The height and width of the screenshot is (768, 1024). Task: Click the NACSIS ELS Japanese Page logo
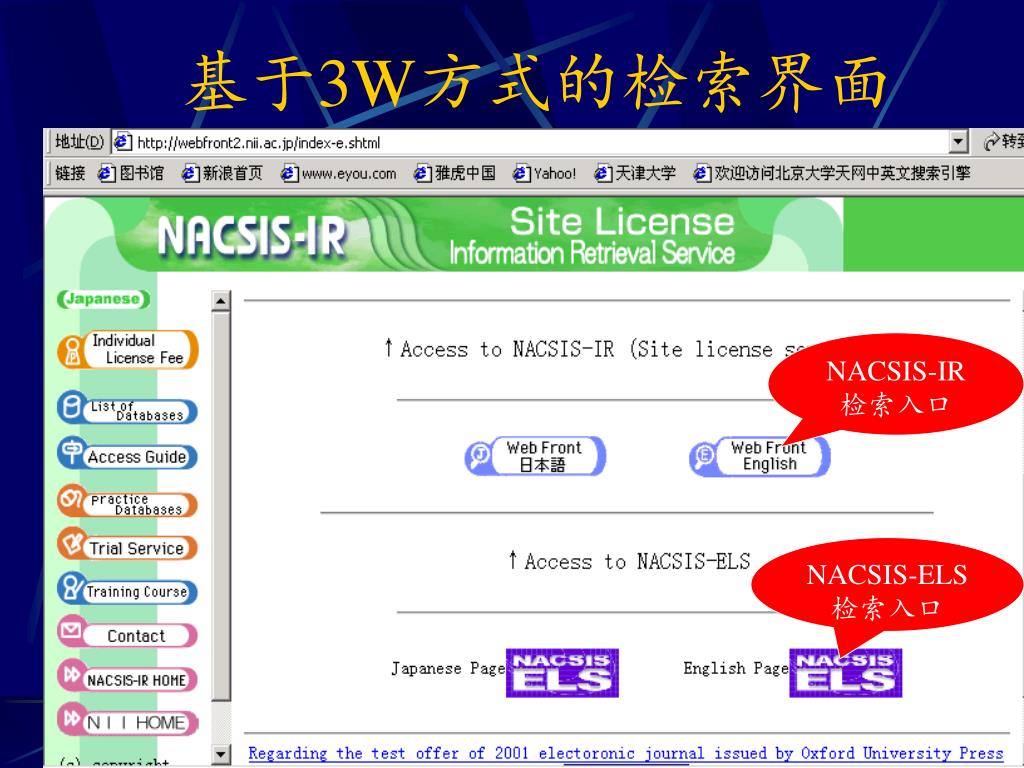[562, 673]
